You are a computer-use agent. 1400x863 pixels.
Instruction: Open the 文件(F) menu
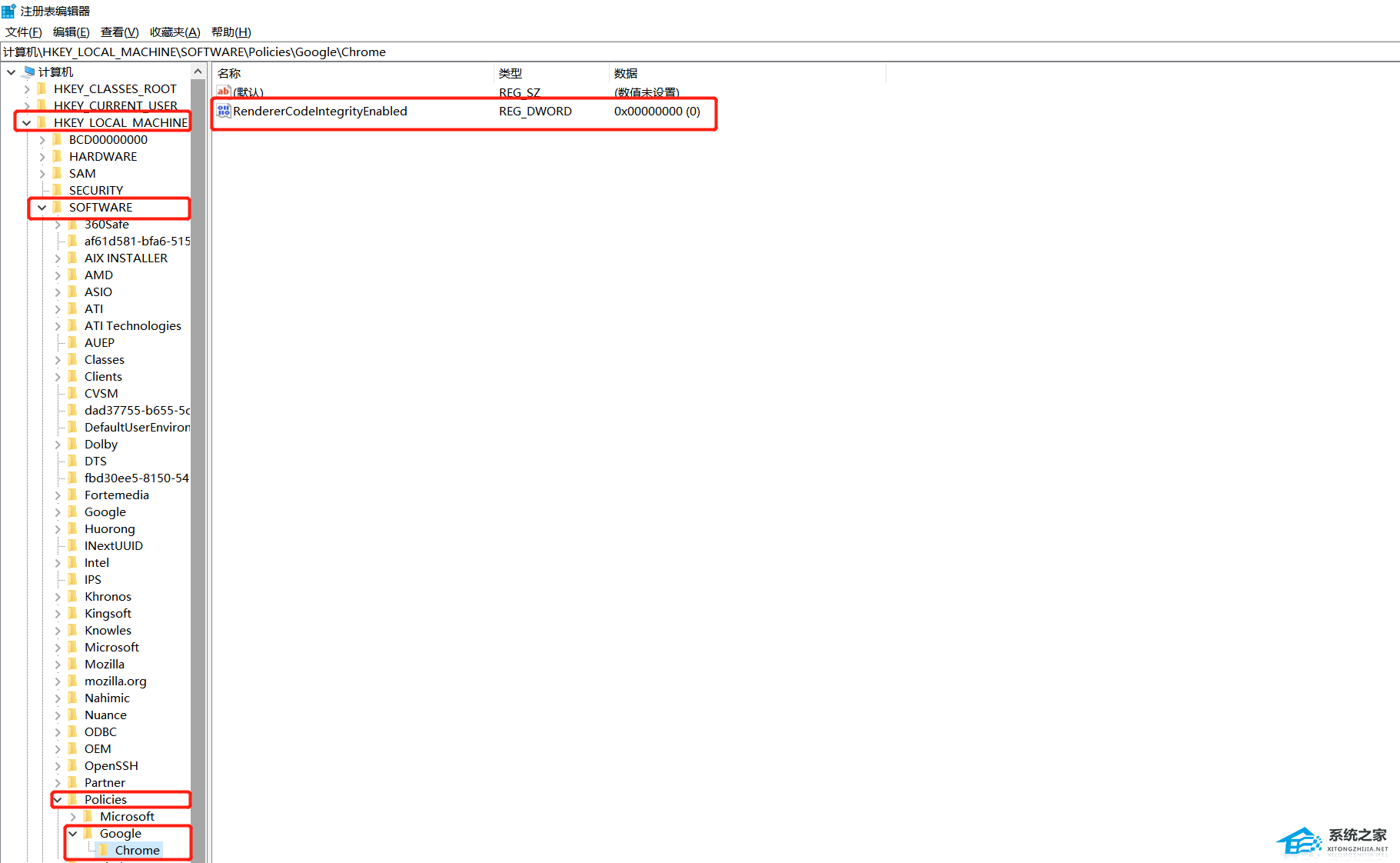(x=24, y=32)
